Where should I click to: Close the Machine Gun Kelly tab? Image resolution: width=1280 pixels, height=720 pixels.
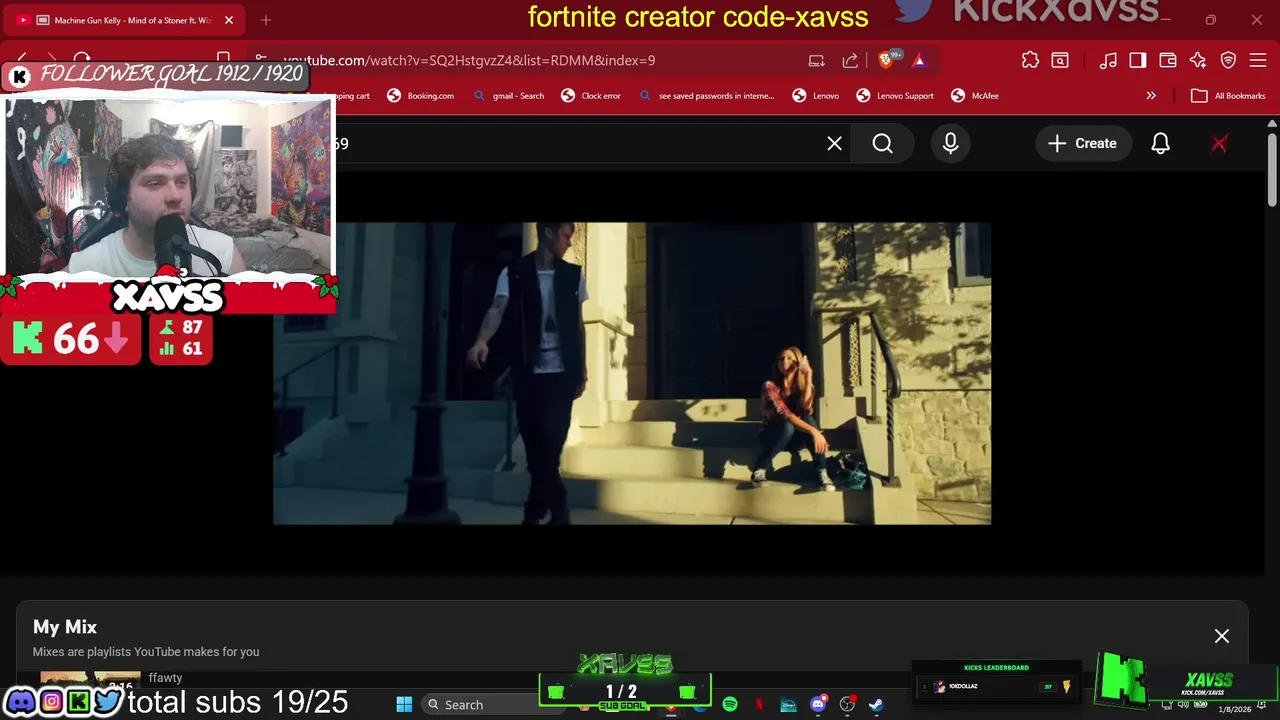(229, 20)
